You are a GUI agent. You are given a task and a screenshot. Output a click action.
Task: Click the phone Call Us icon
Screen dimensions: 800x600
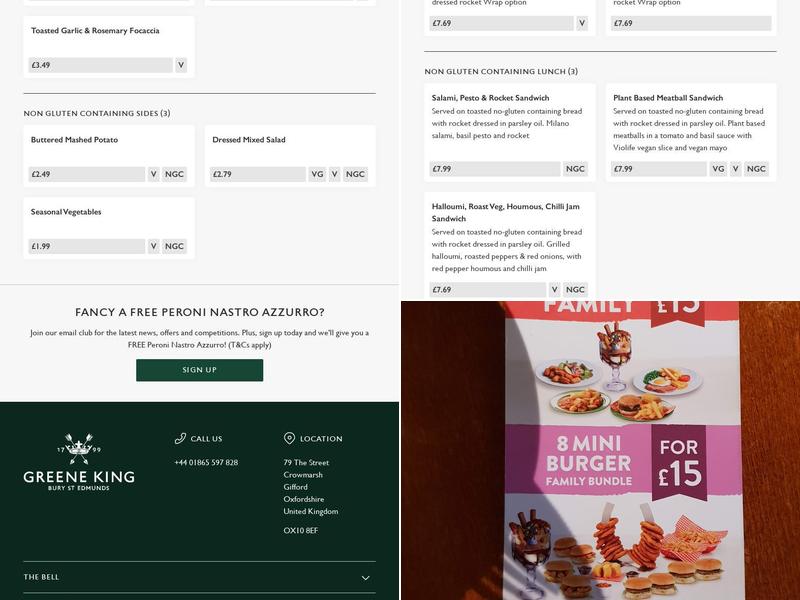(x=180, y=438)
